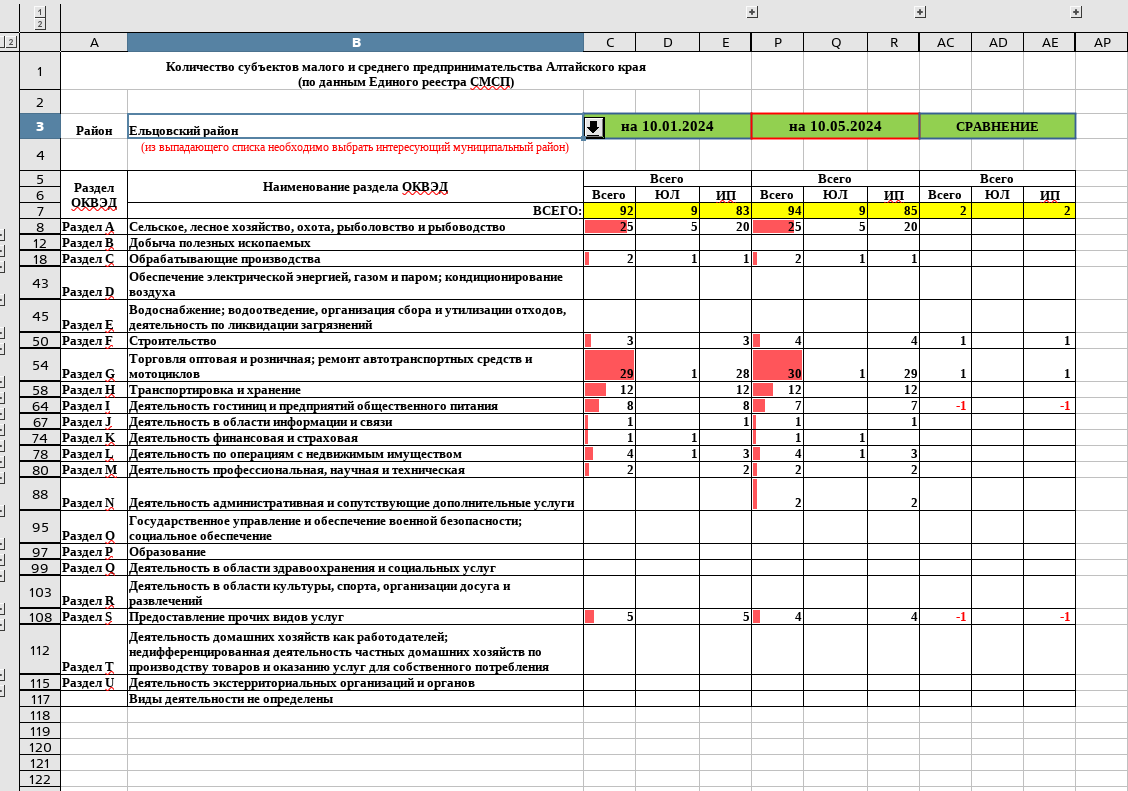Click the yellow total cell with 83

click(725, 211)
